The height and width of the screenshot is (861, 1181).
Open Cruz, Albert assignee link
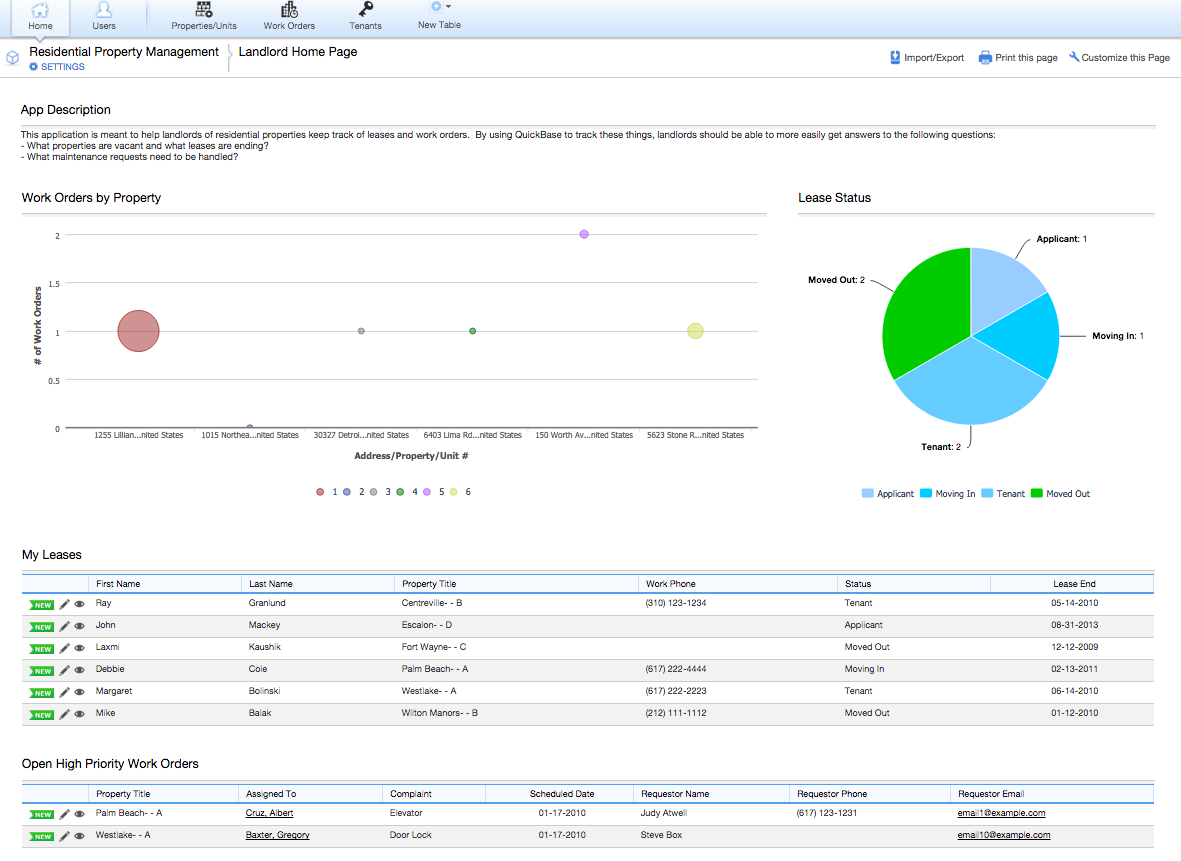click(269, 814)
